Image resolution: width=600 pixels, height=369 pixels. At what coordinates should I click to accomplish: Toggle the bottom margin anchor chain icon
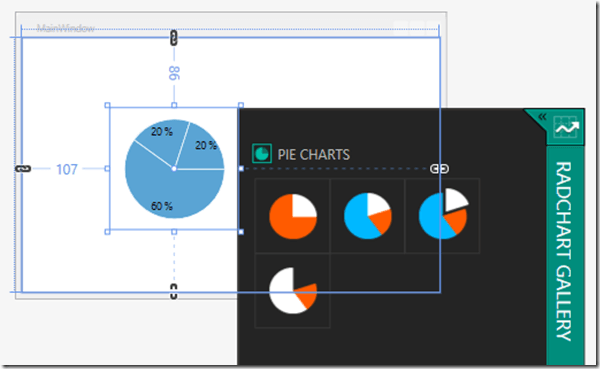coord(174,291)
